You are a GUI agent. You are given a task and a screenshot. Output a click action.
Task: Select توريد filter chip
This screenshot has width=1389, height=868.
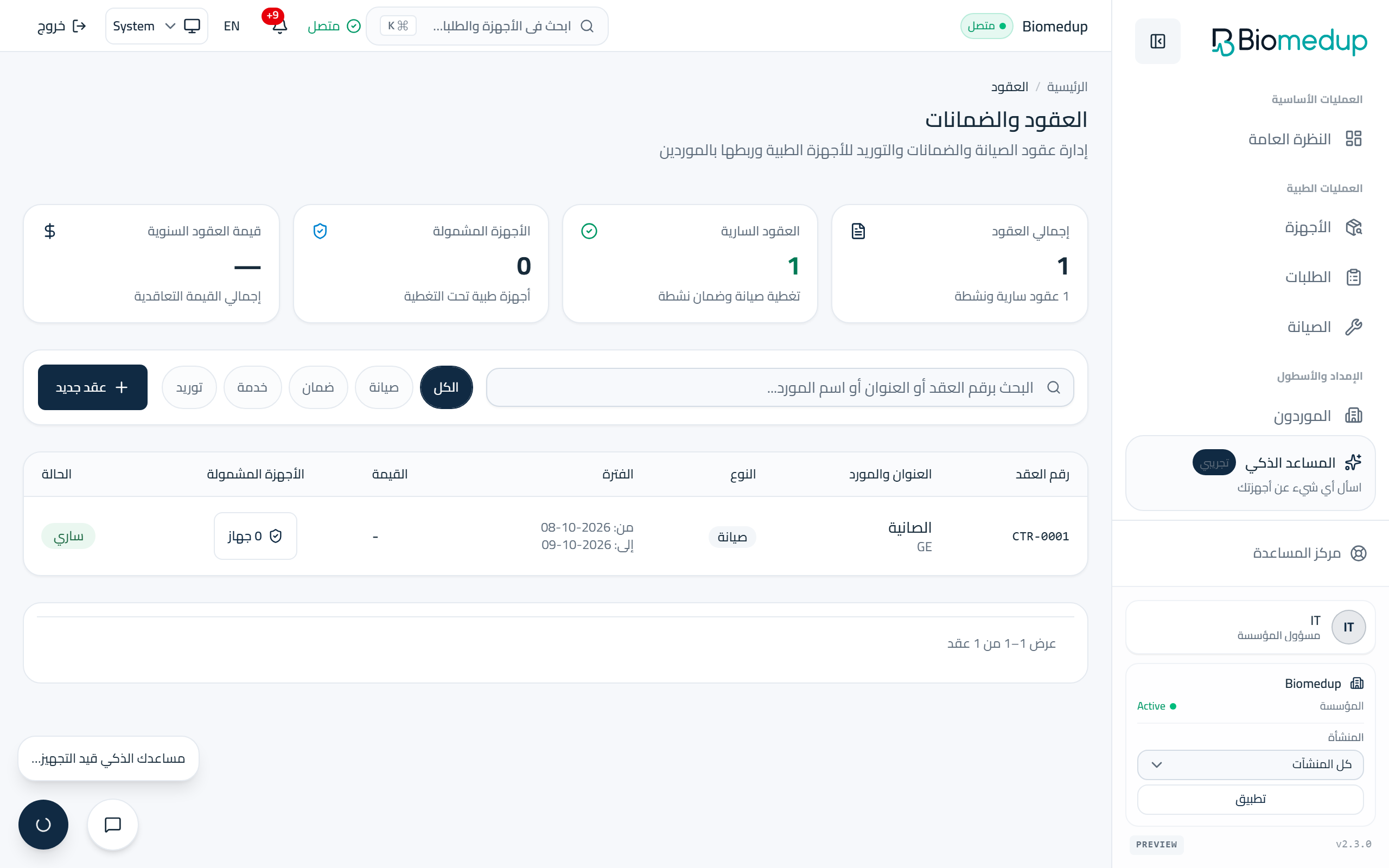point(189,387)
